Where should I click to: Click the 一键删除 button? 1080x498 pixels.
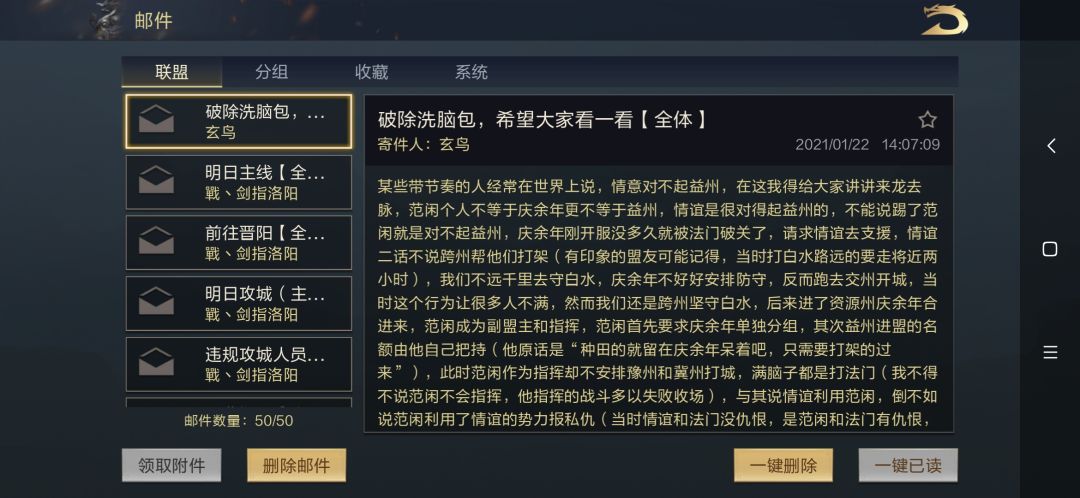click(x=783, y=465)
